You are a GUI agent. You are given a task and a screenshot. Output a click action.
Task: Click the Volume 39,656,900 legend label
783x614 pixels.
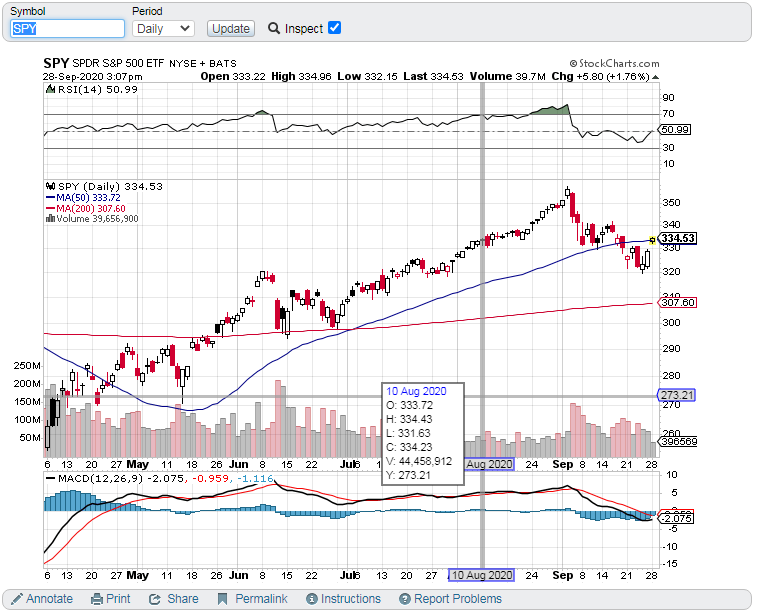pos(97,219)
